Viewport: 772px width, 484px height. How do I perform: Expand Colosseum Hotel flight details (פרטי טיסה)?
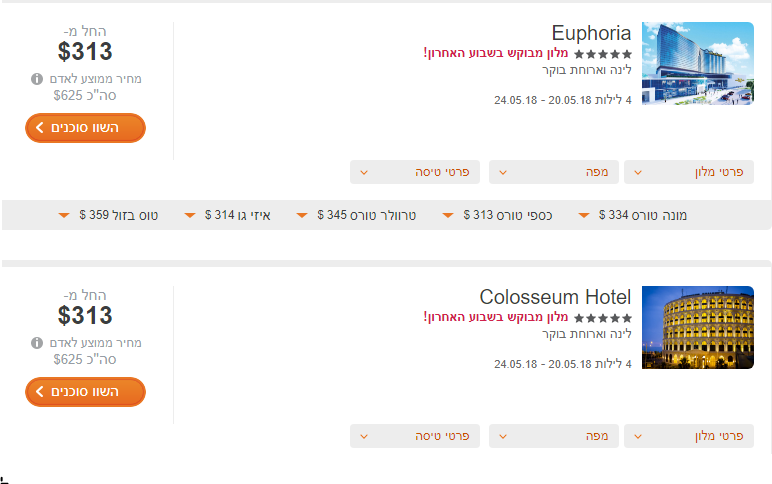[415, 436]
